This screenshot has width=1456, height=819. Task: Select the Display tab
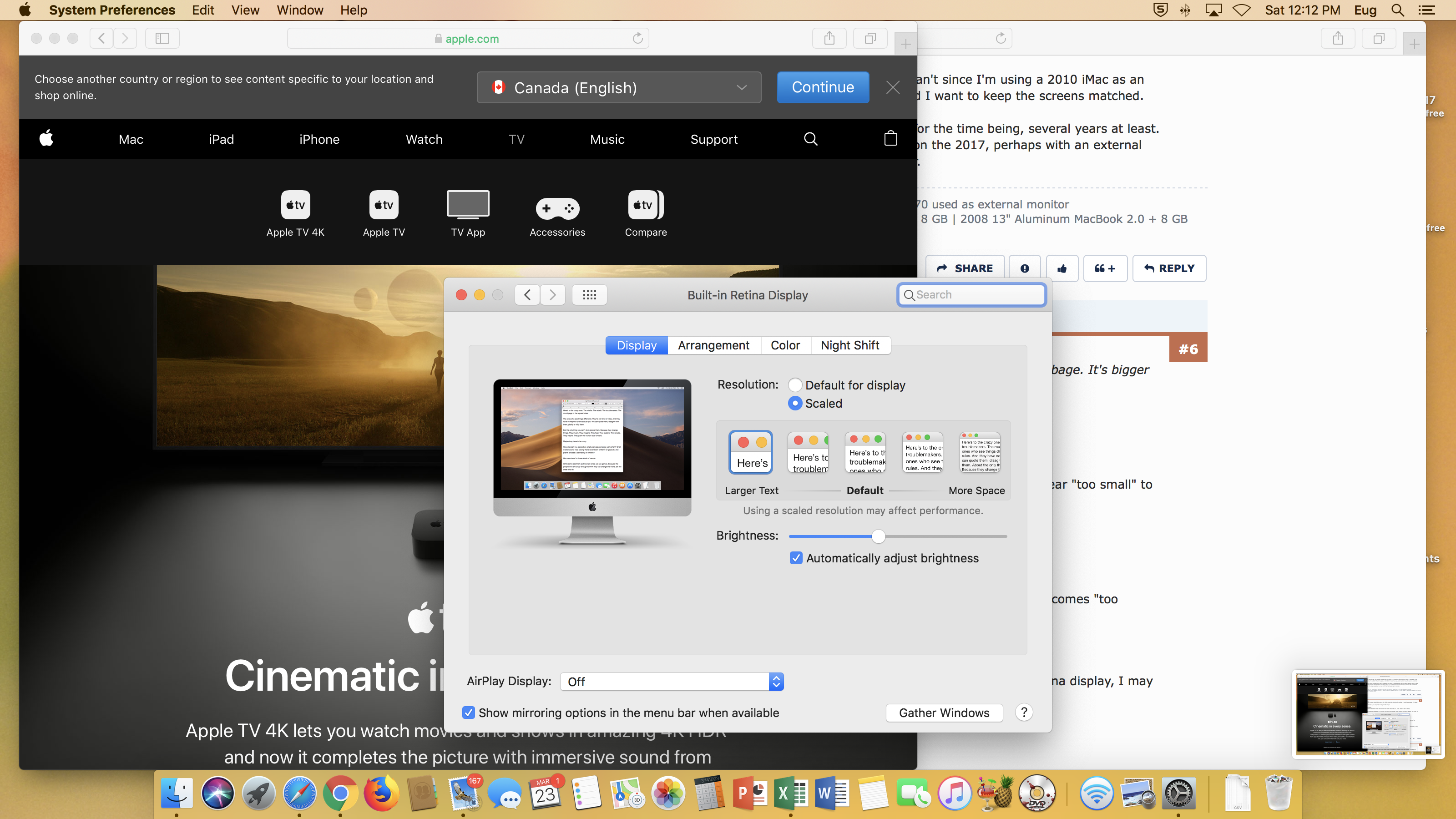637,345
